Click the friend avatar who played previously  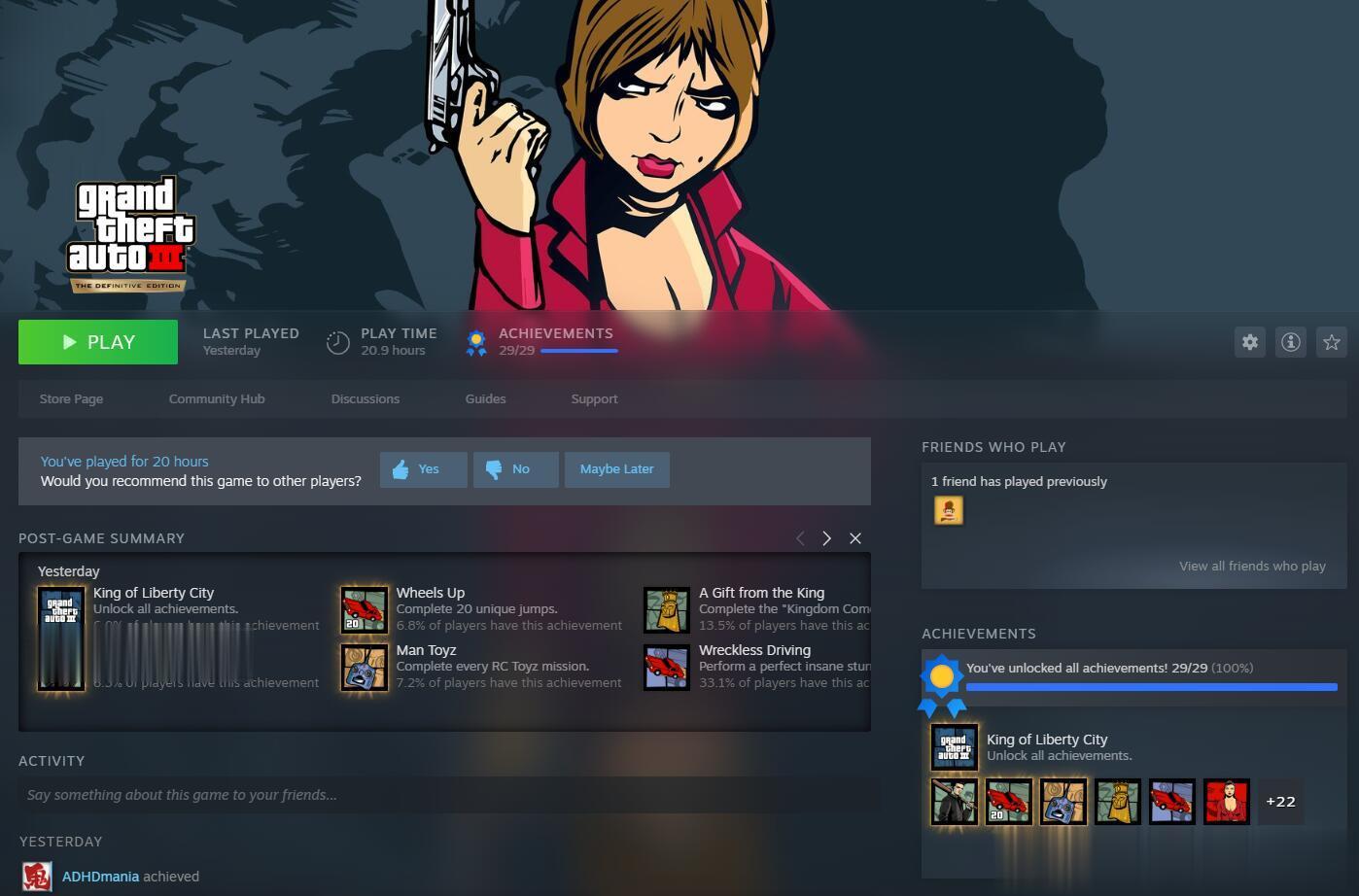coord(949,510)
